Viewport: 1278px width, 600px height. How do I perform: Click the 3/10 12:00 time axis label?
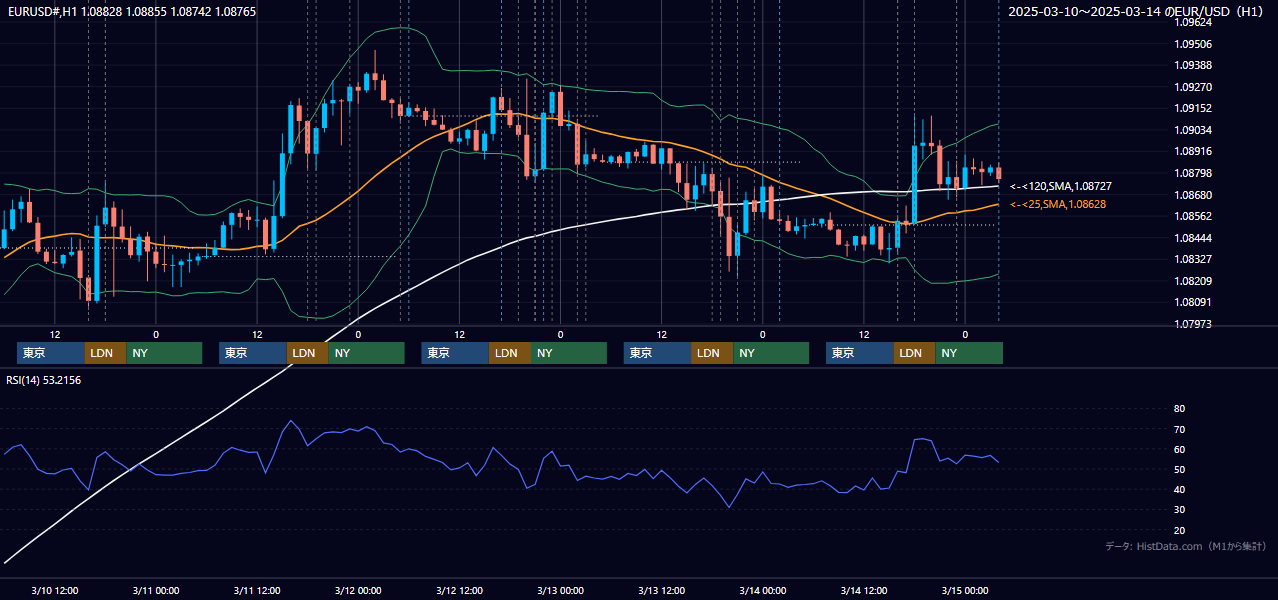coord(55,590)
